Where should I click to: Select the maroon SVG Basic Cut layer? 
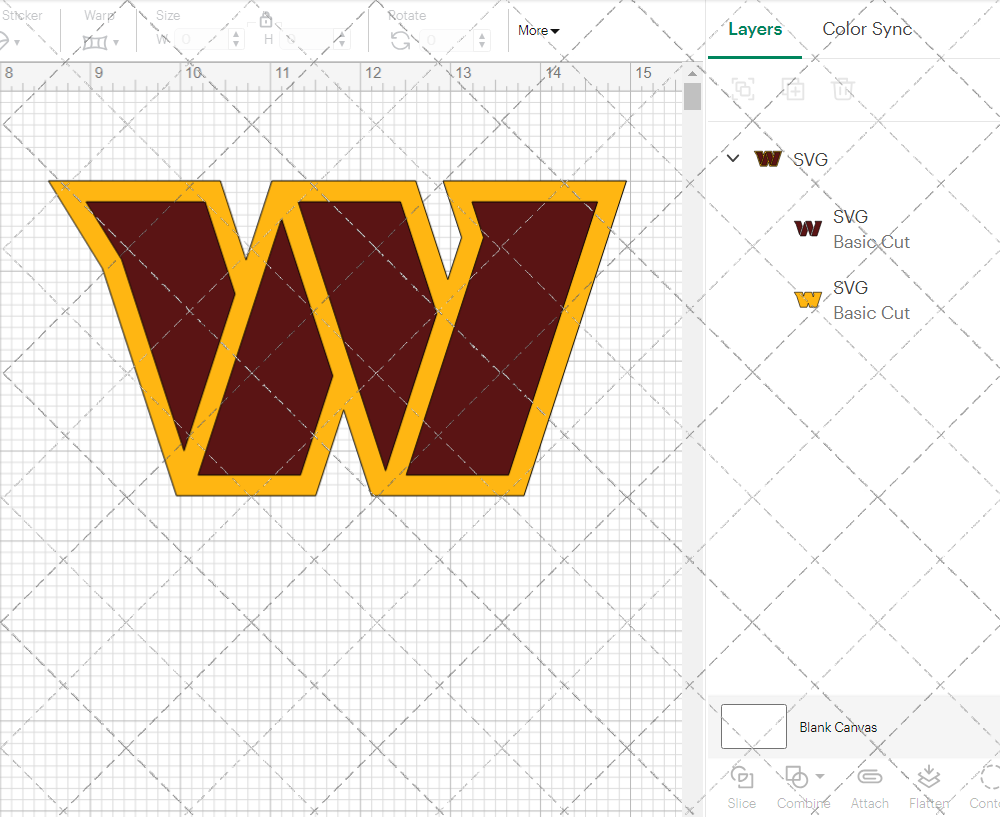pyautogui.click(x=850, y=229)
